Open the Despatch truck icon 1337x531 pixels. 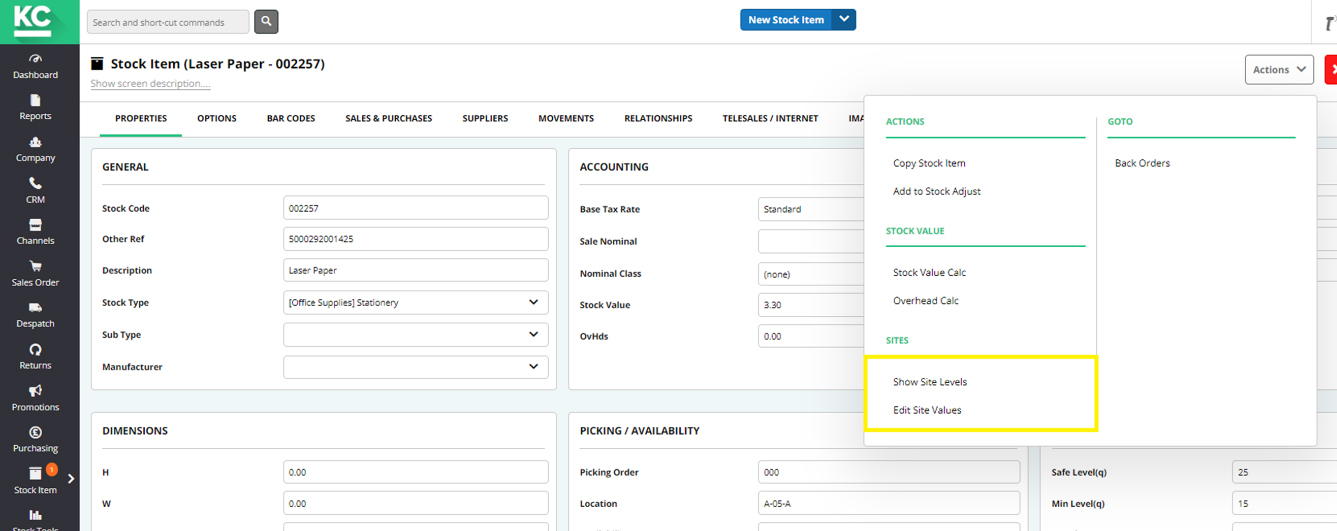click(35, 308)
